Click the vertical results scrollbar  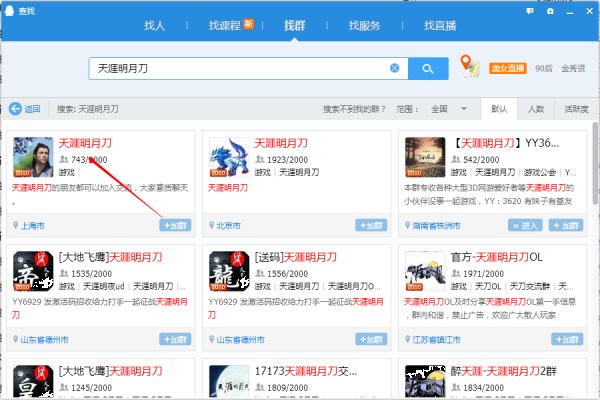click(x=595, y=163)
